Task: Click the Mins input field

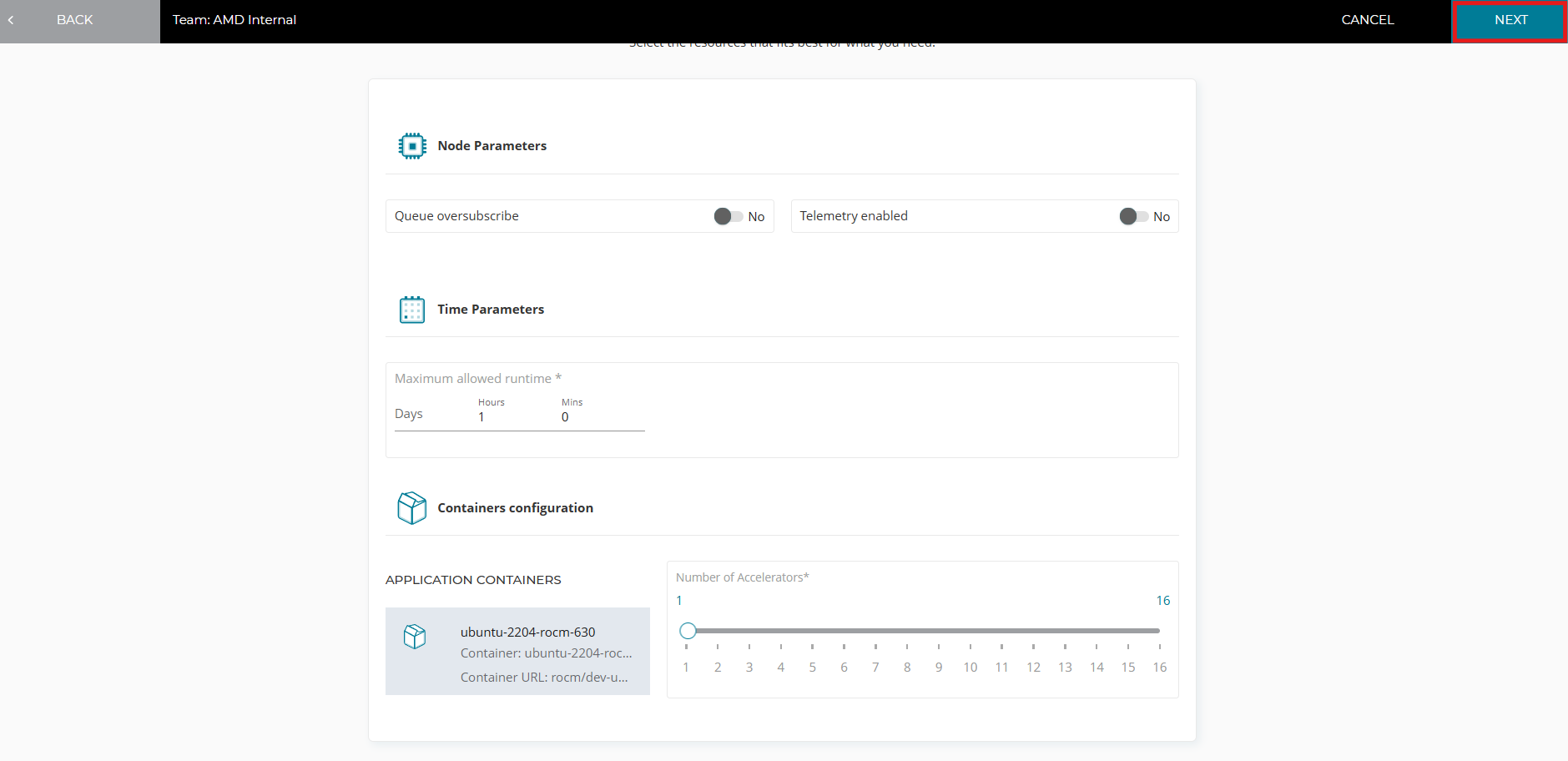Action: (x=602, y=417)
